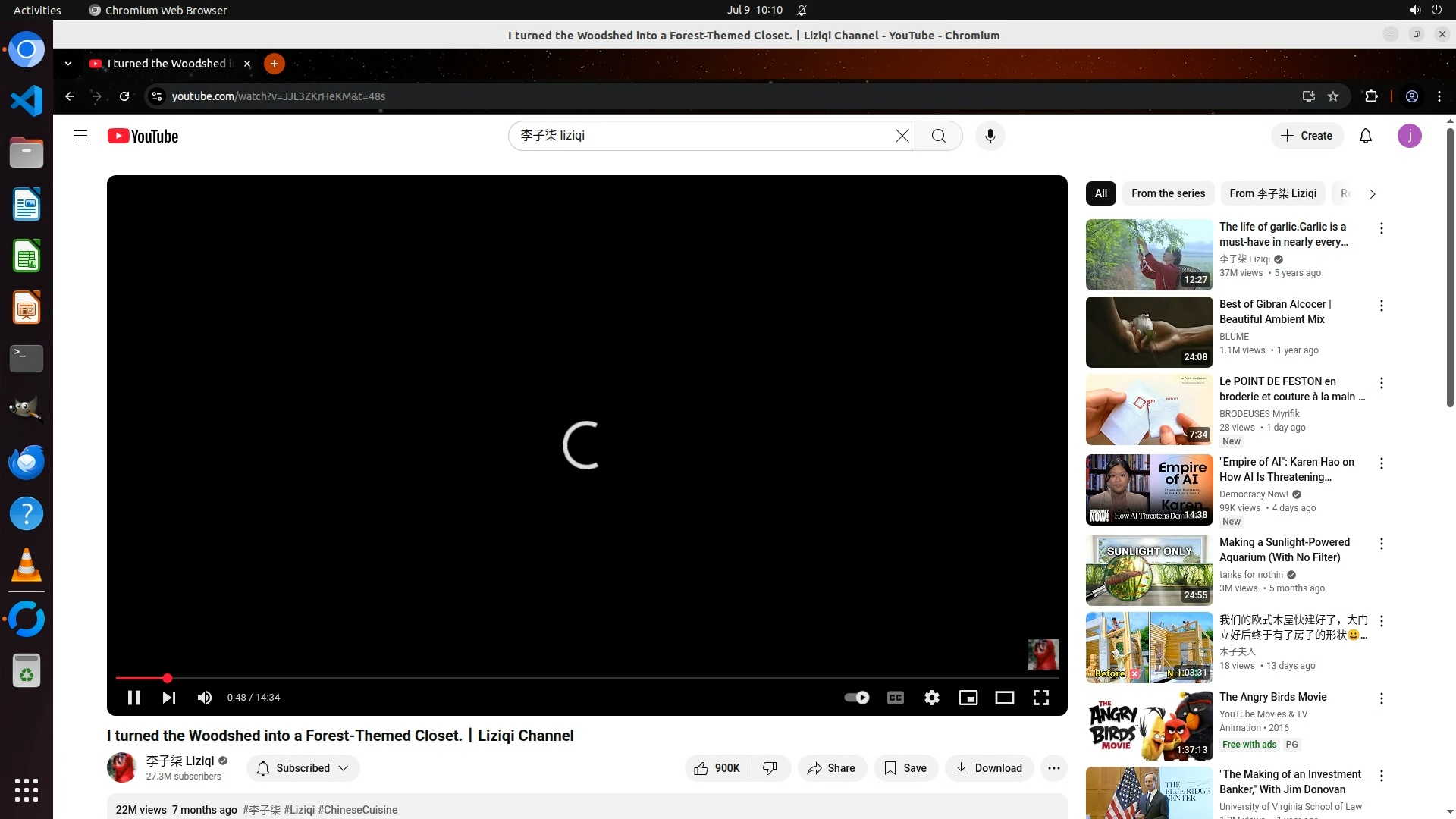Image resolution: width=1456 pixels, height=819 pixels.
Task: Select the 'From 李子柒 Liziqi' chip
Action: [x=1272, y=193]
